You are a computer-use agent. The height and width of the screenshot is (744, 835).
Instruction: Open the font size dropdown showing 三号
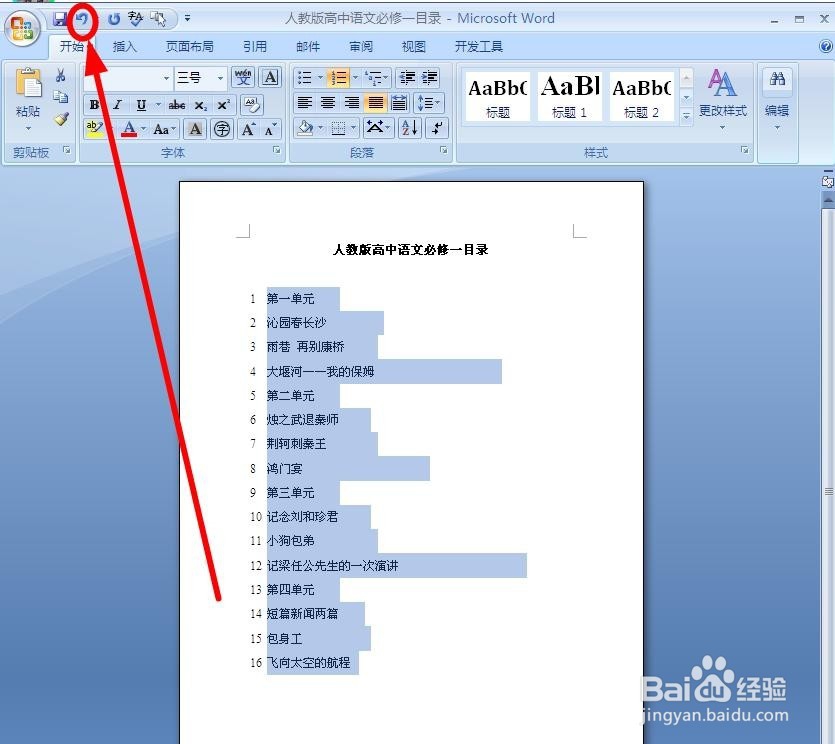222,77
